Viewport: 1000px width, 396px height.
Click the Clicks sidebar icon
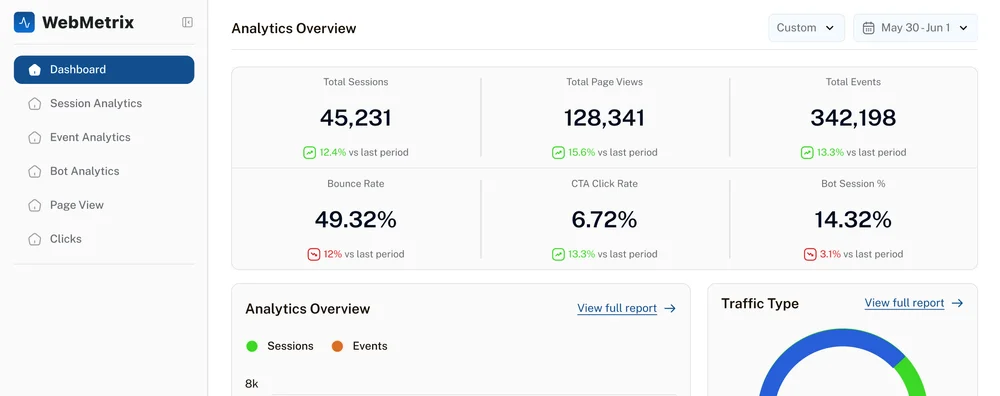34,239
